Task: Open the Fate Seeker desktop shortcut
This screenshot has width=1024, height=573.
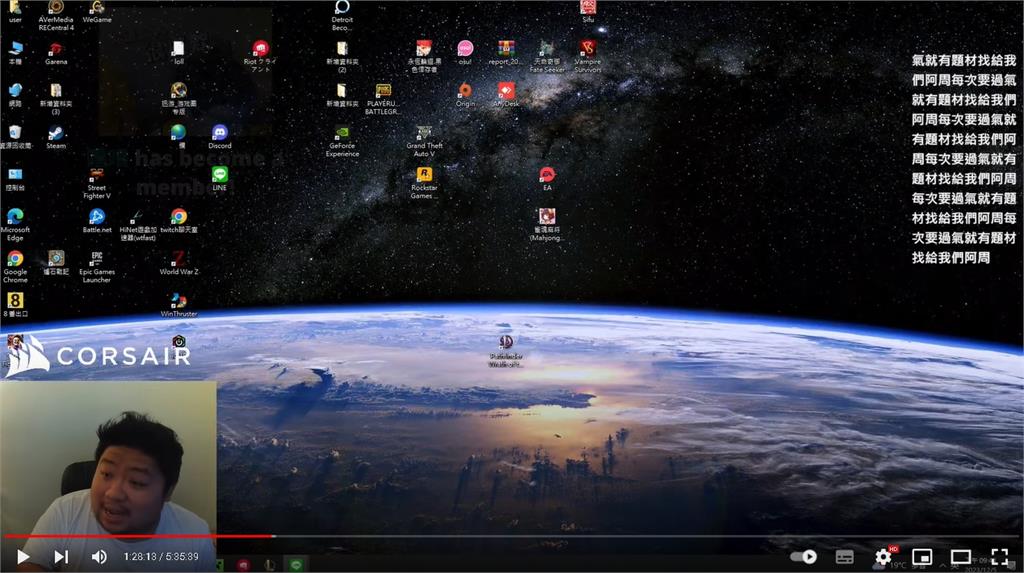Action: [547, 56]
